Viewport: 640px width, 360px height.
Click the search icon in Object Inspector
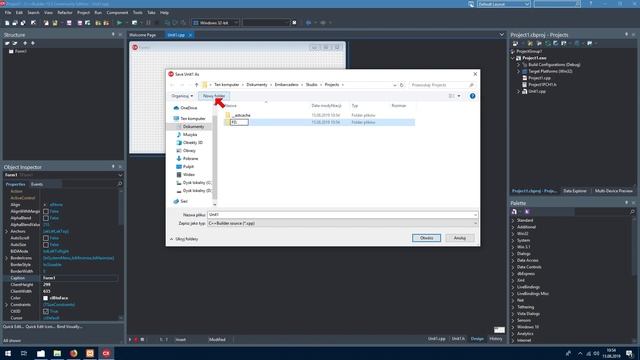click(120, 184)
